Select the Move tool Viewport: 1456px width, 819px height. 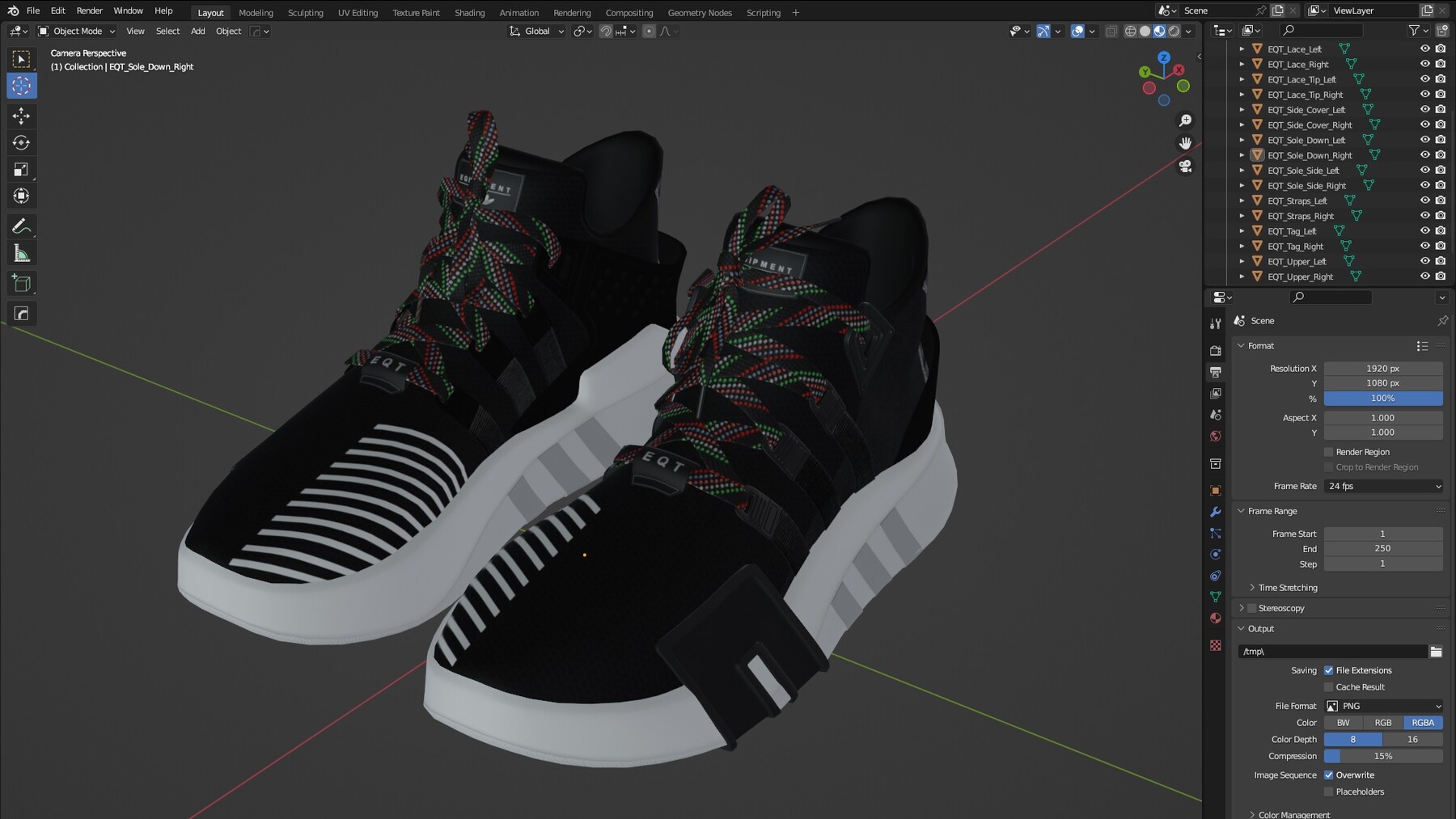pyautogui.click(x=20, y=116)
